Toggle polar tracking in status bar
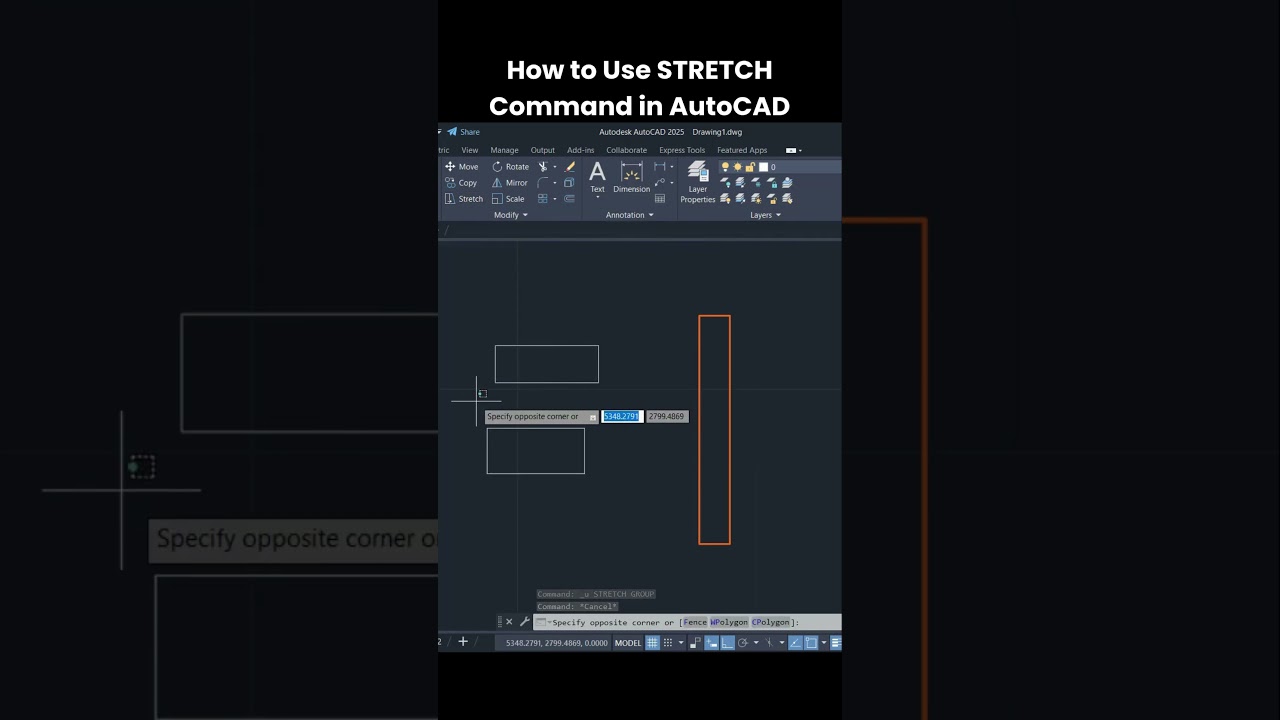The height and width of the screenshot is (720, 1280). click(x=743, y=643)
